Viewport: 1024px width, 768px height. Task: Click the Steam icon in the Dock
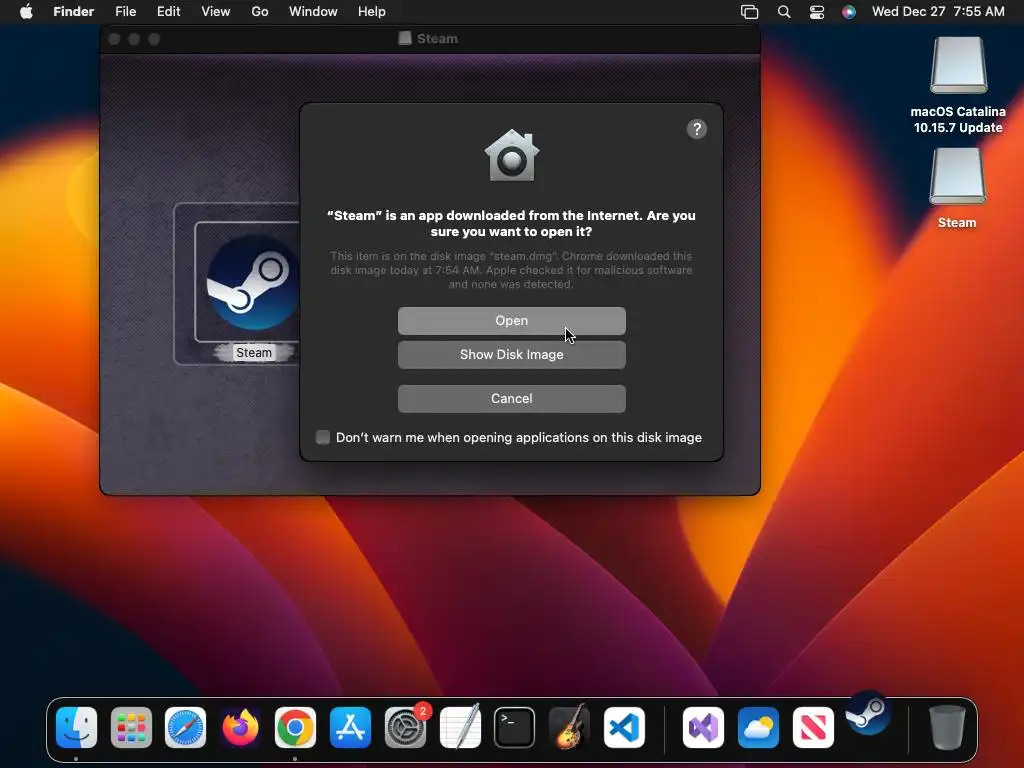[868, 713]
